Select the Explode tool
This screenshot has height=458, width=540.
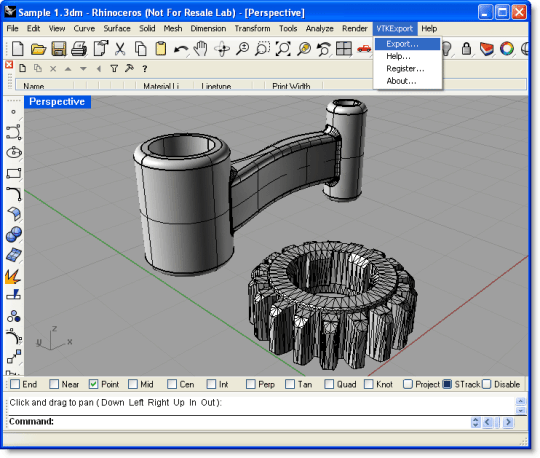tap(13, 276)
